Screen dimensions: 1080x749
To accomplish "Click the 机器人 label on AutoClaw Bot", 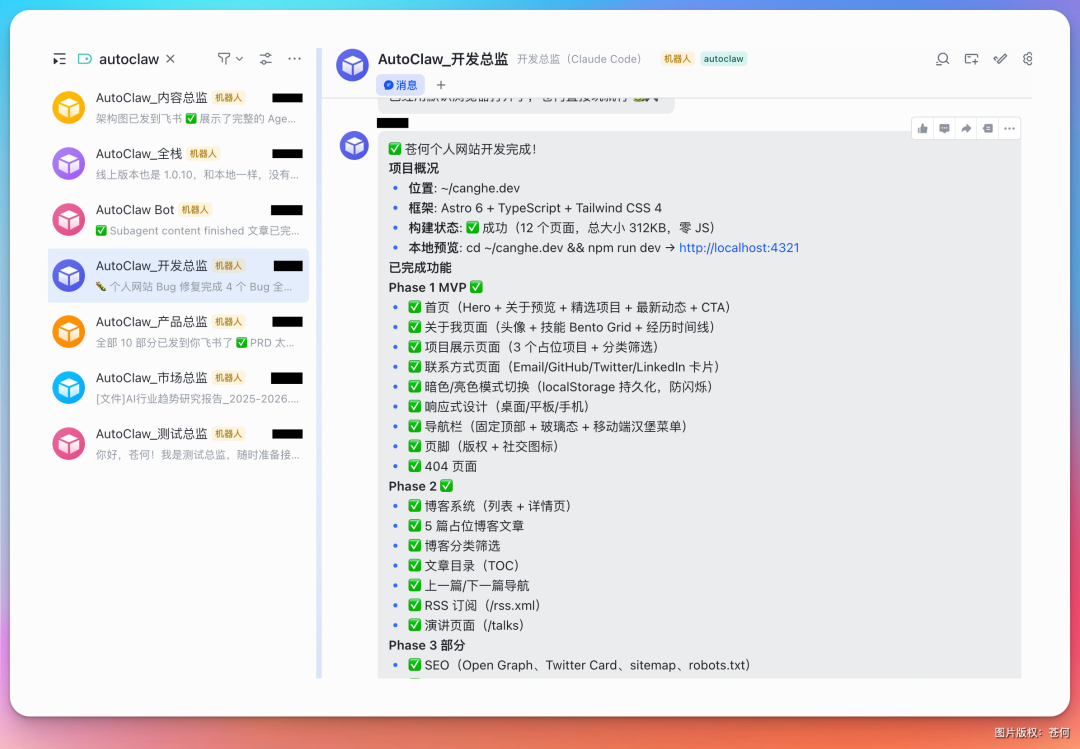I will coord(195,210).
